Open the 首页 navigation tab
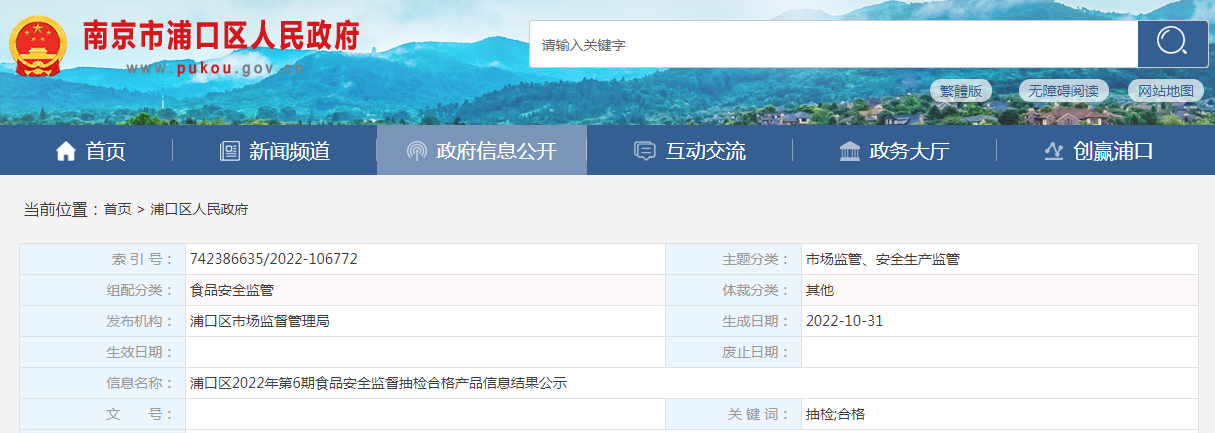1215x433 pixels. (91, 151)
